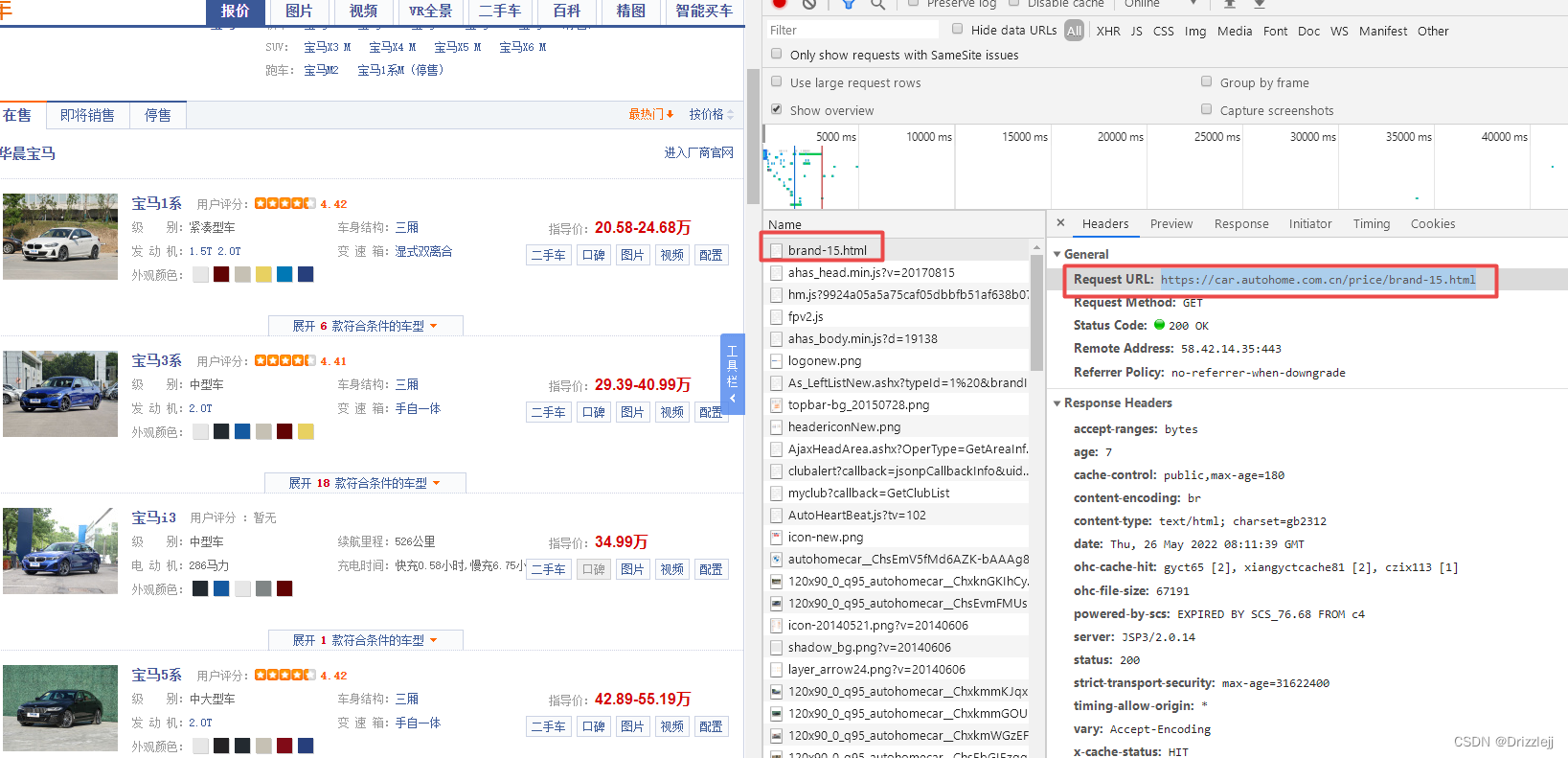Expand 1 款符合条件的车型 under 宝马i3

[x=365, y=640]
